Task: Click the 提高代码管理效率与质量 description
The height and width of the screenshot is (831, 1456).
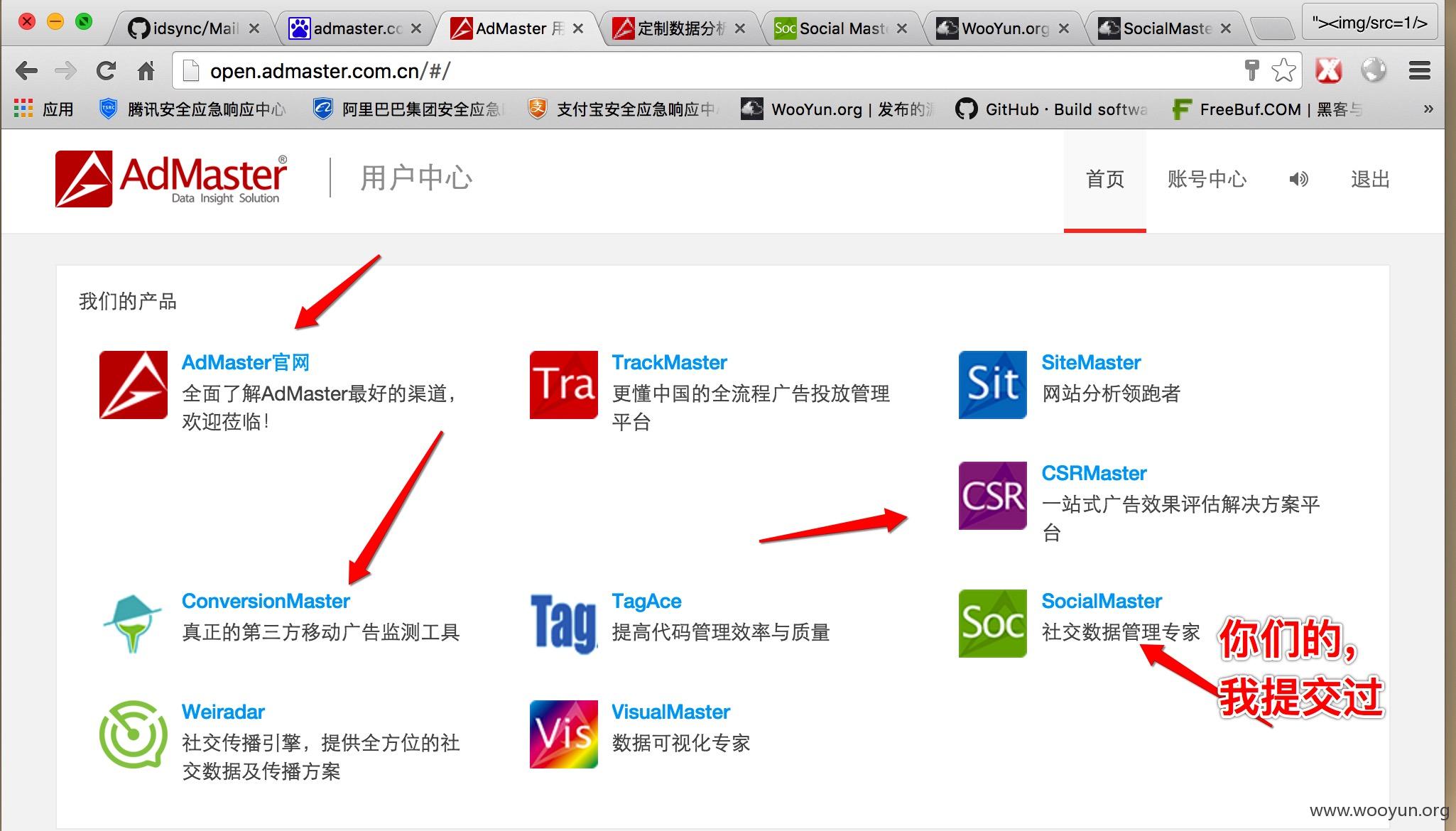Action: tap(720, 632)
